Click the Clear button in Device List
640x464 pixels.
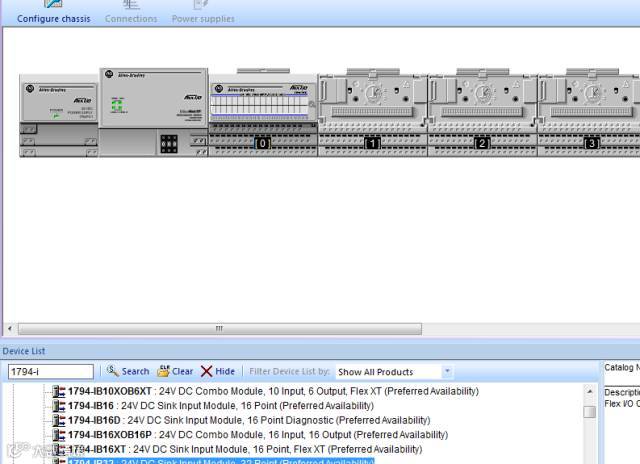(175, 371)
